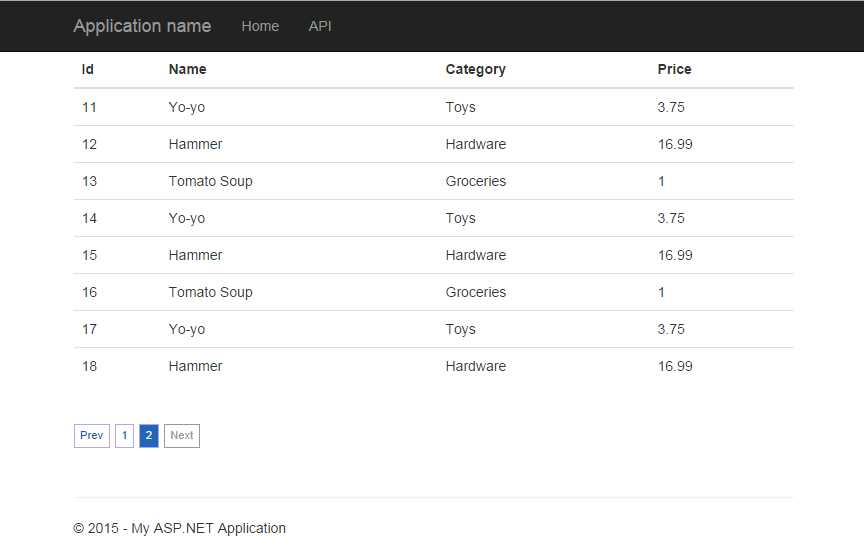Click the Next pagination button

click(x=182, y=436)
